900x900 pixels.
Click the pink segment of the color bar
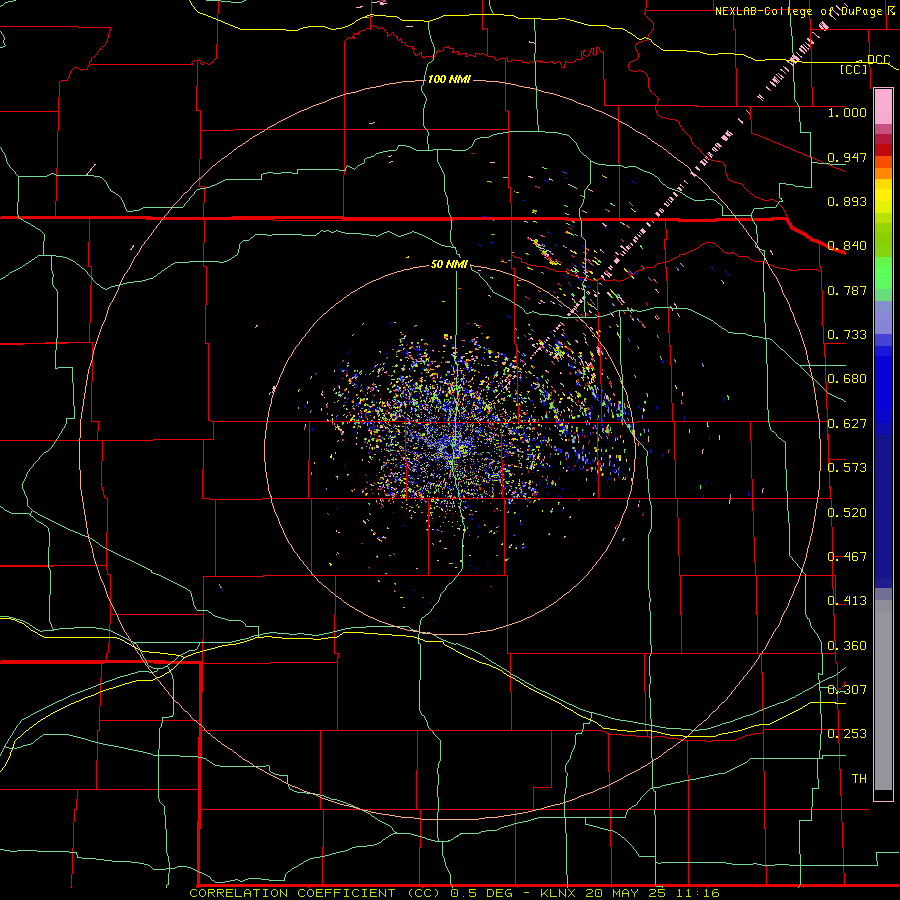coord(883,107)
